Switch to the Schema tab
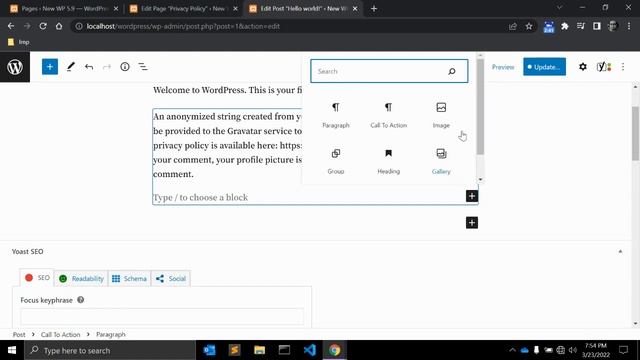This screenshot has width=640, height=360. [129, 279]
